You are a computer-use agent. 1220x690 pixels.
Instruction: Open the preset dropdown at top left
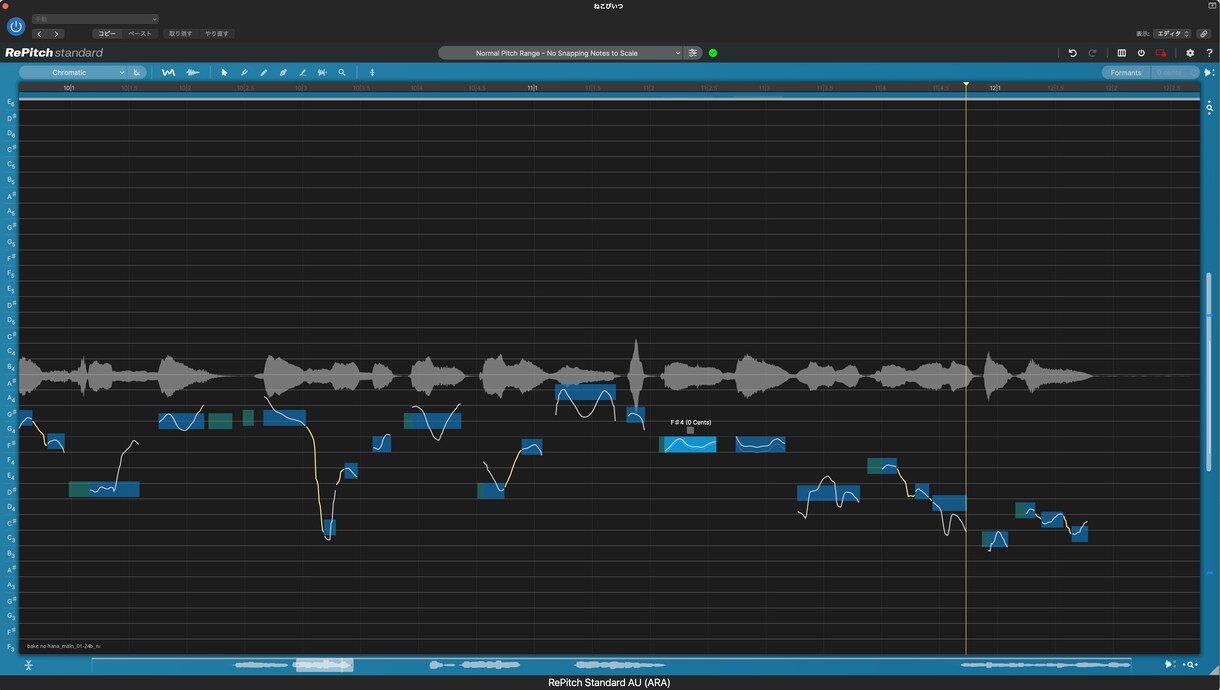95,19
